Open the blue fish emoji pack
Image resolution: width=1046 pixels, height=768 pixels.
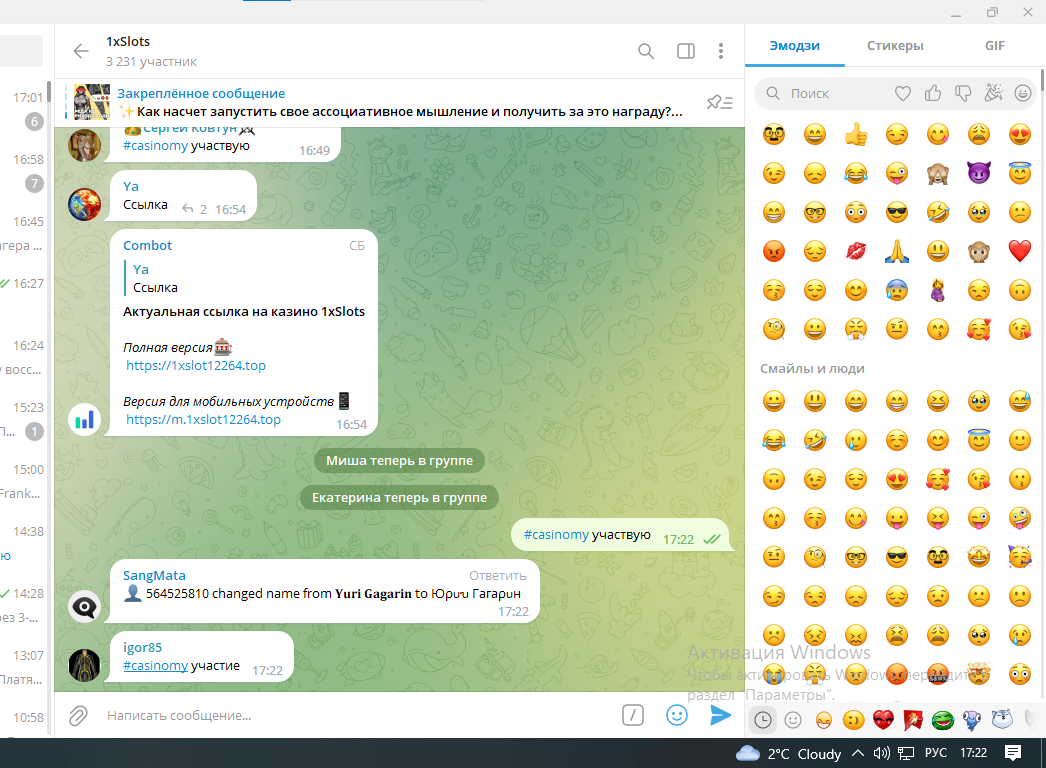972,720
